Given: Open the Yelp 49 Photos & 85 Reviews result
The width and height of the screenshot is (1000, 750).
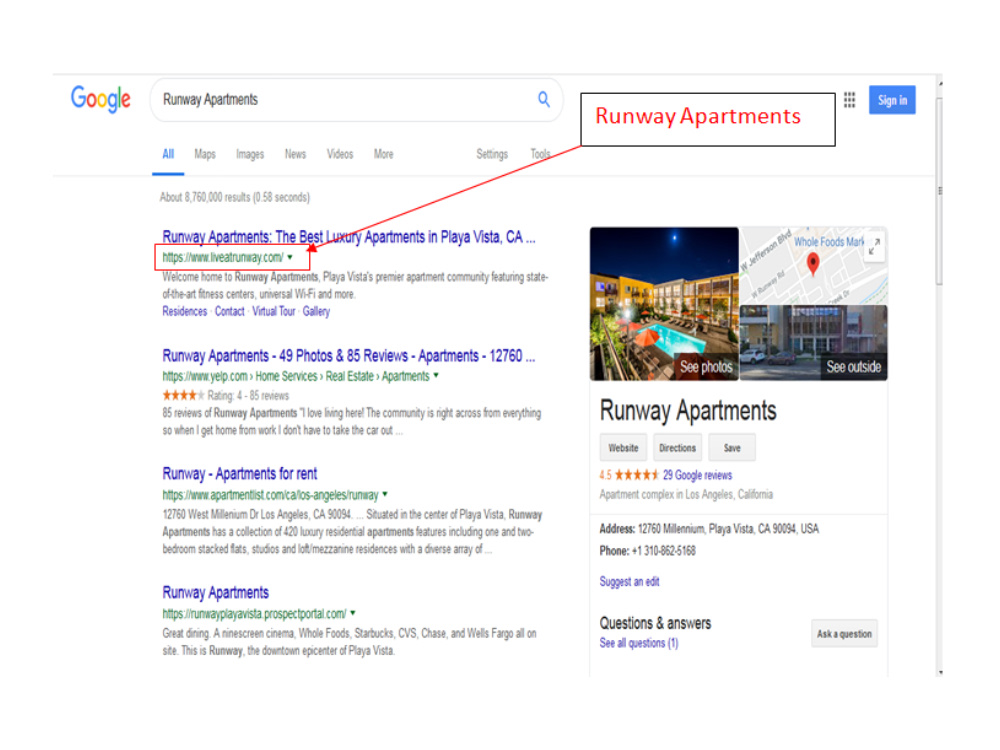Looking at the screenshot, I should pos(348,356).
